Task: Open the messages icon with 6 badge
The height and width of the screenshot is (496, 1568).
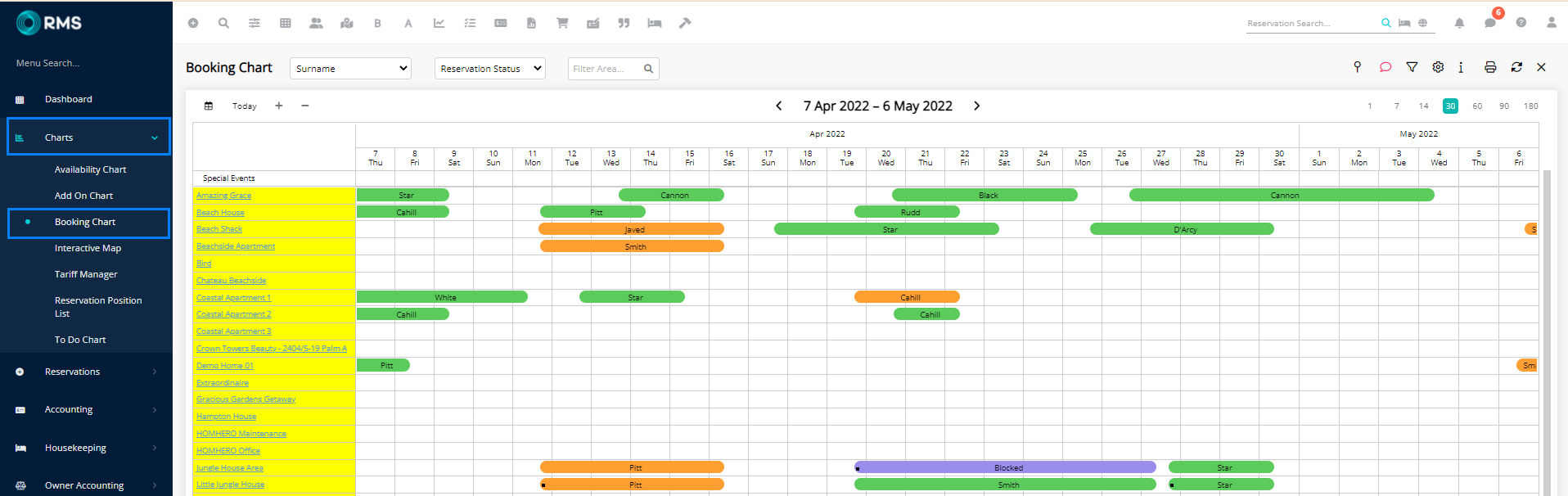Action: [1490, 23]
